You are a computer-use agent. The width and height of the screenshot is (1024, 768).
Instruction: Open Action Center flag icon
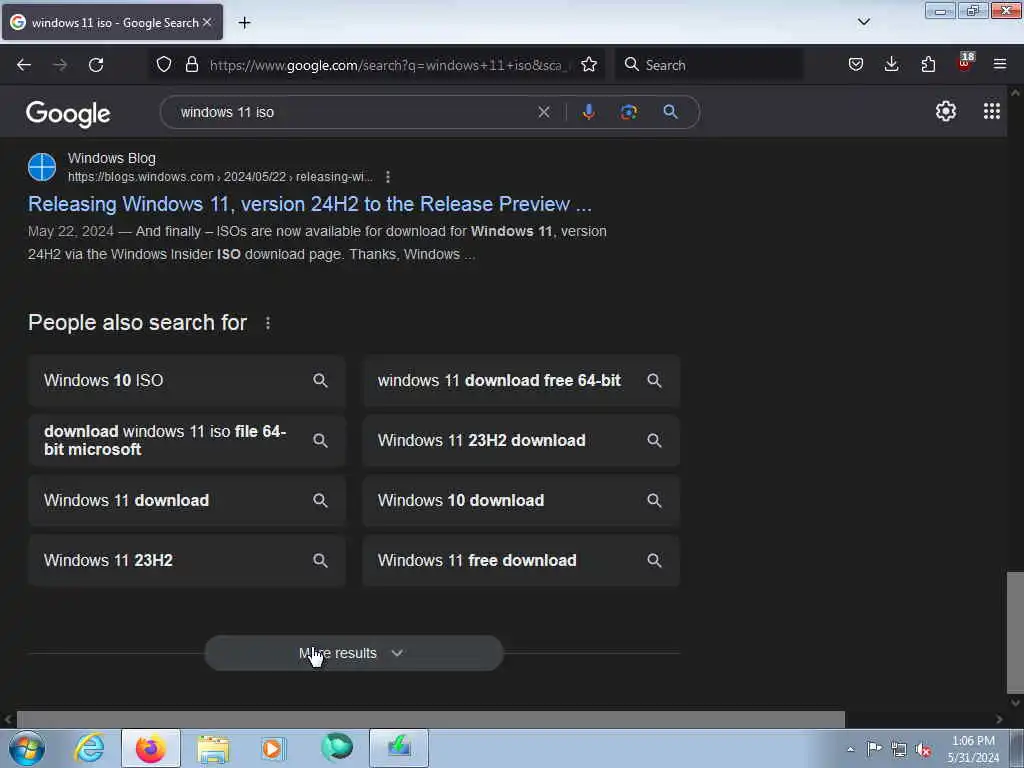tap(874, 749)
